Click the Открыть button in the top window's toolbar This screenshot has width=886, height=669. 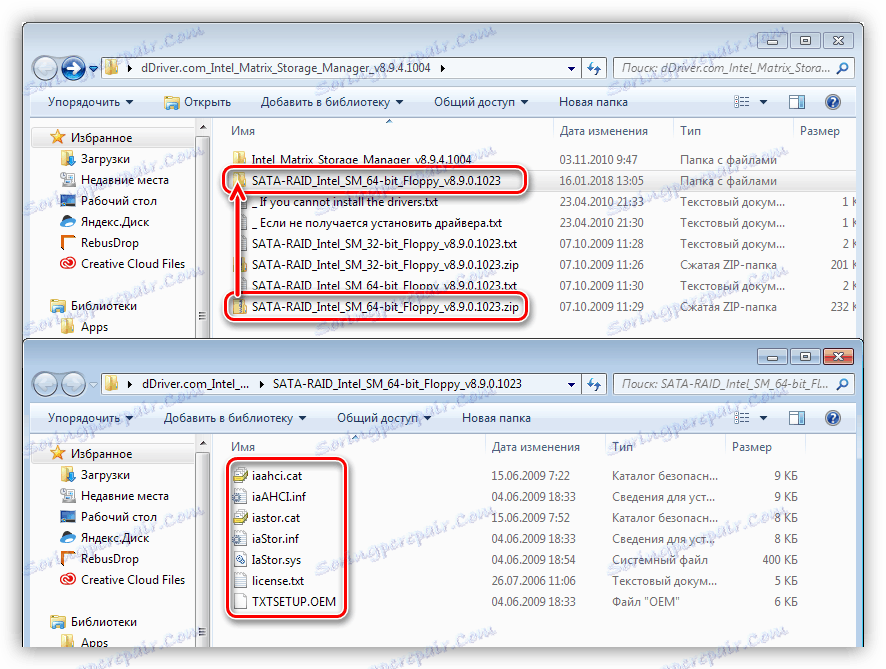pos(198,102)
